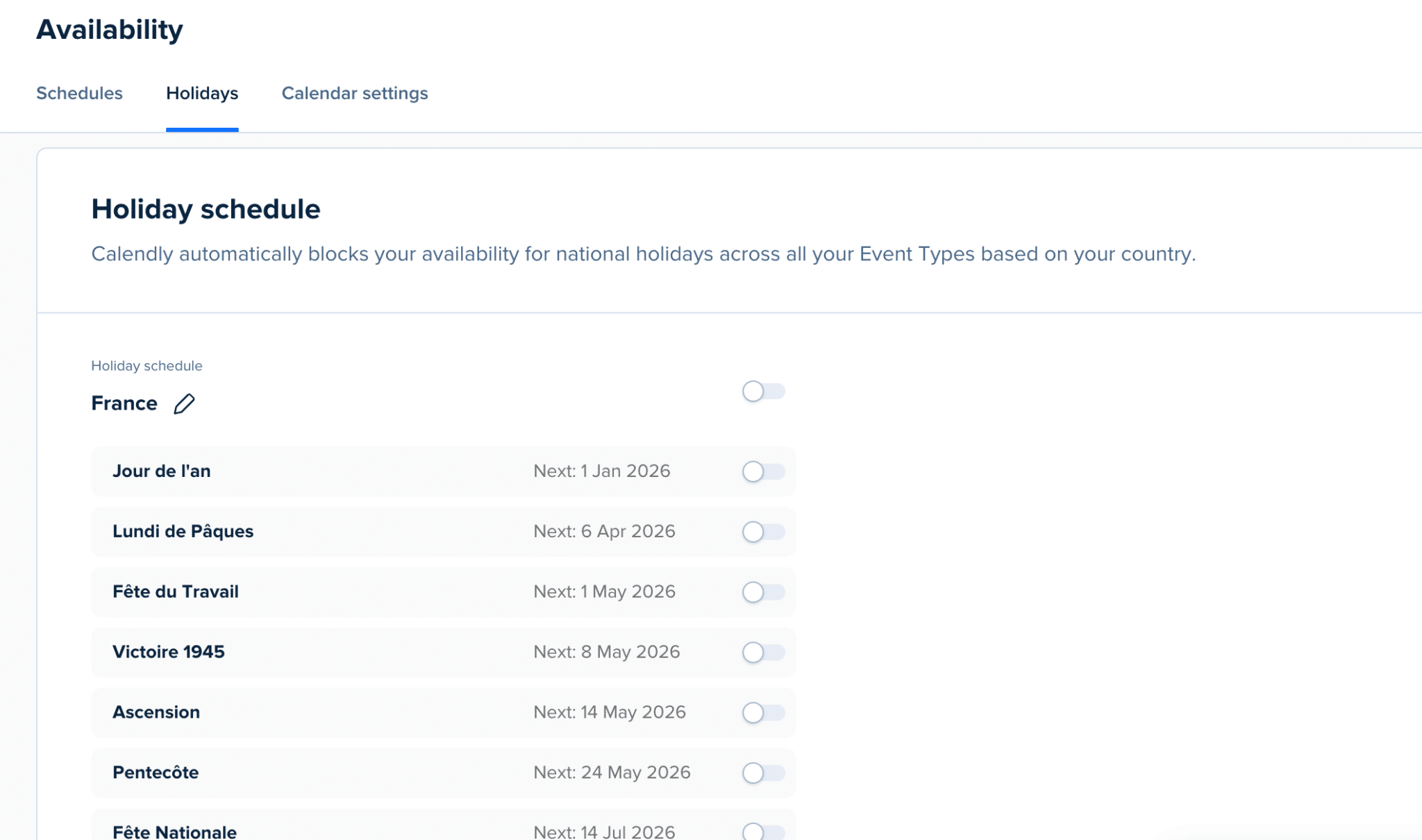Enable Fête Nationale holiday toggle

click(763, 831)
